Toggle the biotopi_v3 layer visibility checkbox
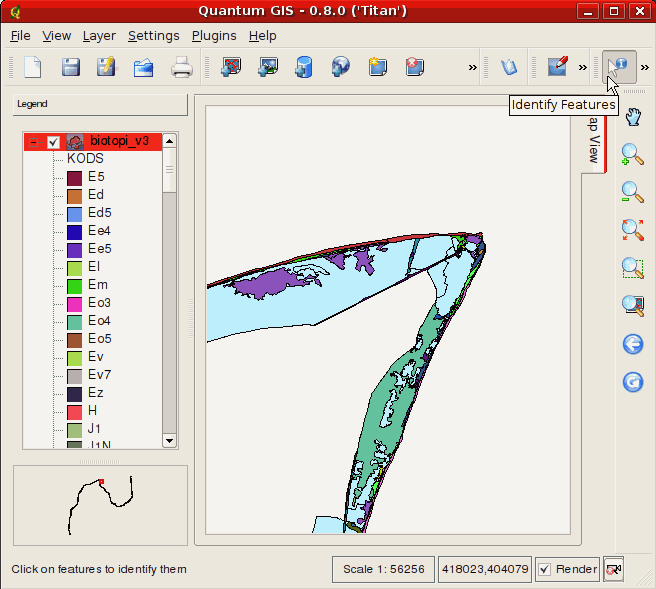The height and width of the screenshot is (589, 656). (x=53, y=142)
